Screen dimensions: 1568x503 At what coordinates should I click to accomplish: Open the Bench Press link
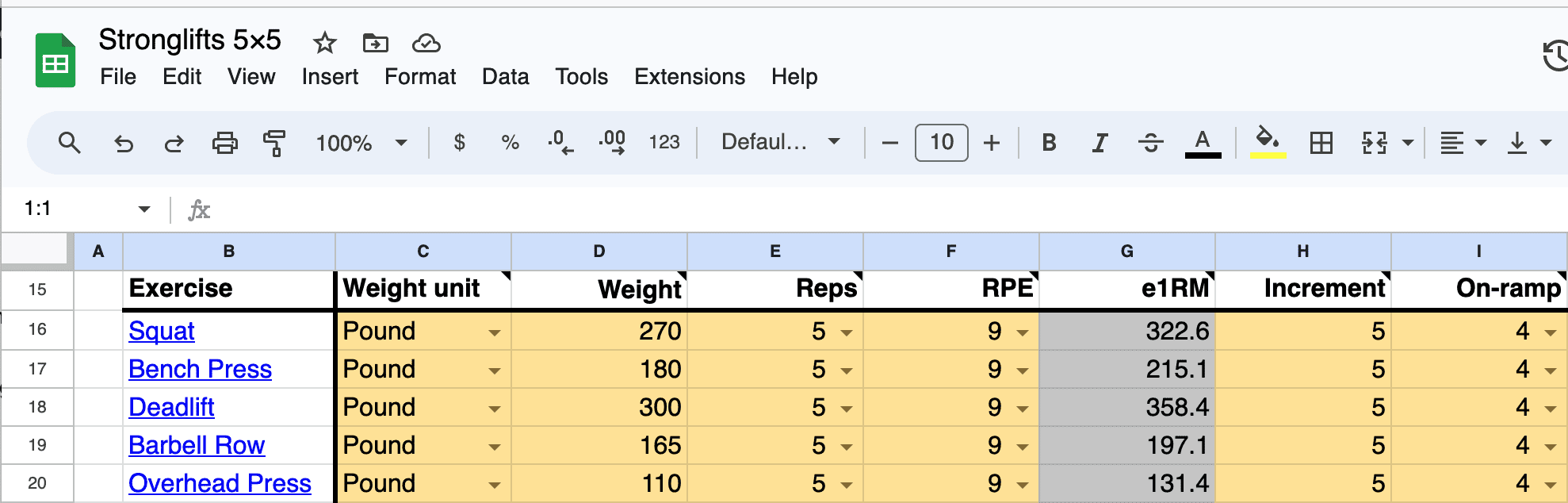tap(201, 369)
